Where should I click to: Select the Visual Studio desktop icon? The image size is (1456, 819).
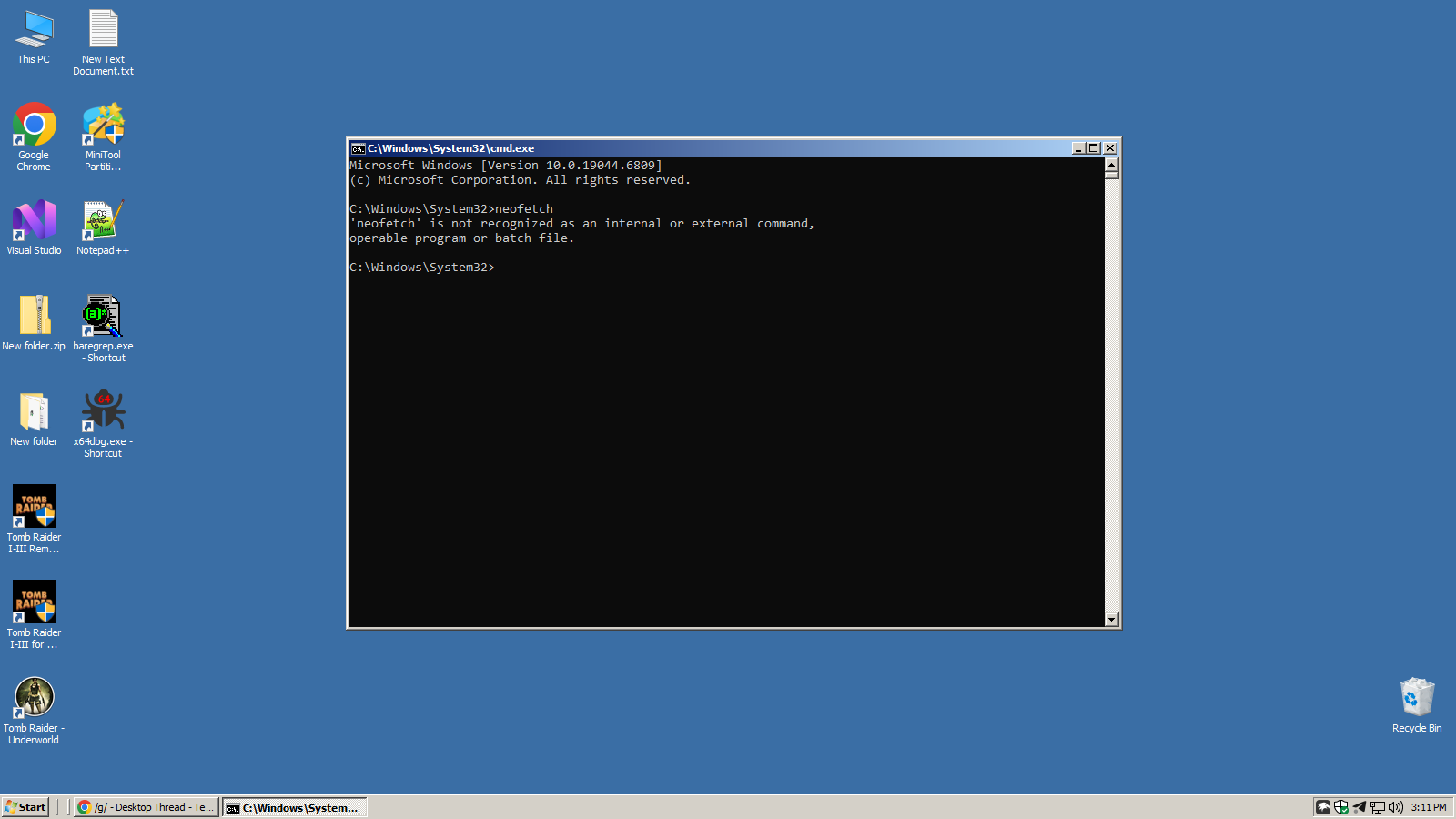pyautogui.click(x=34, y=222)
